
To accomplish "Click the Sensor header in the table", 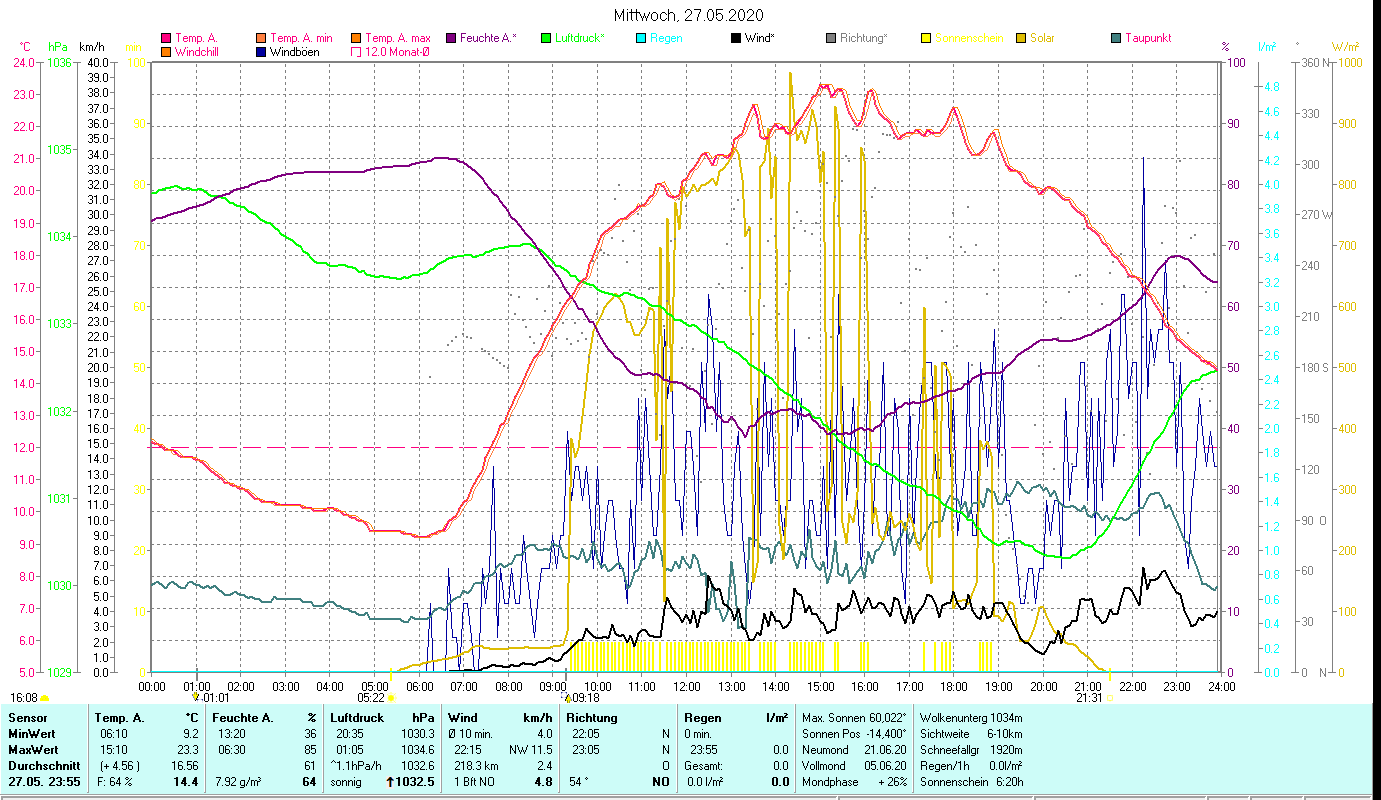I will (x=26, y=717).
